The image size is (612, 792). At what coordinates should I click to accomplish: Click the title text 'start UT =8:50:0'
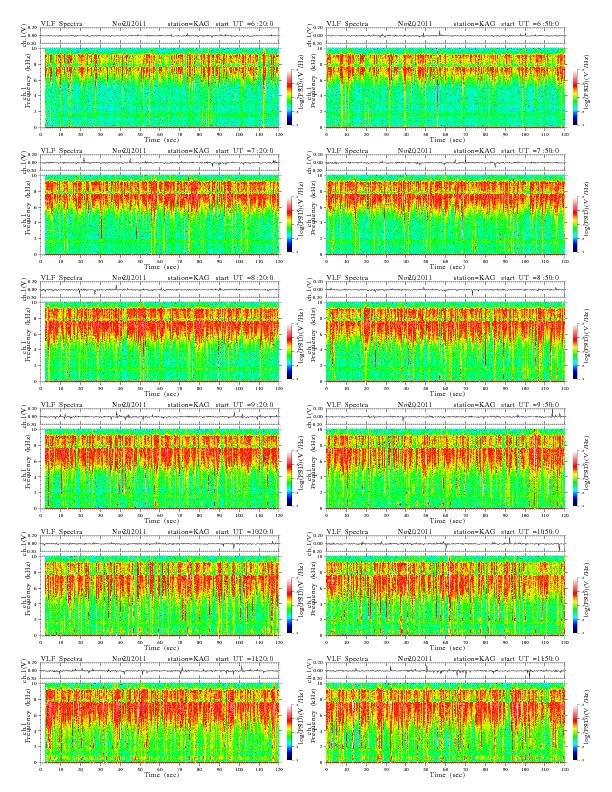coord(530,277)
